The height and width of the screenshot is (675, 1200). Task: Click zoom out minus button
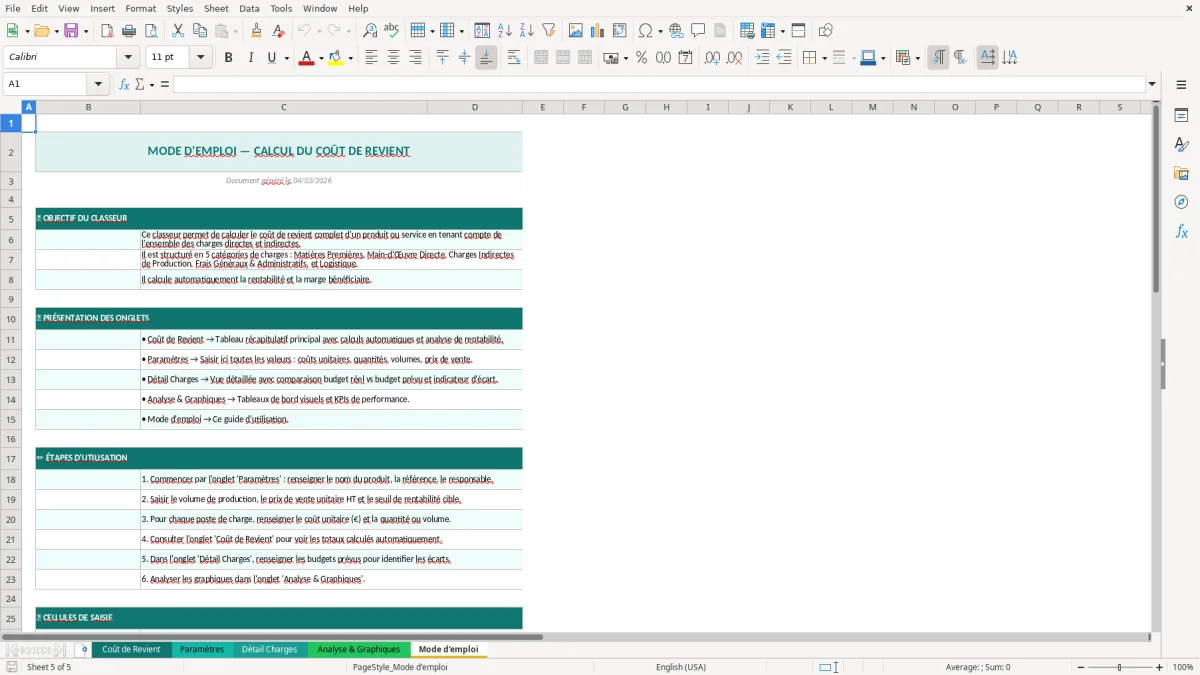click(1082, 667)
